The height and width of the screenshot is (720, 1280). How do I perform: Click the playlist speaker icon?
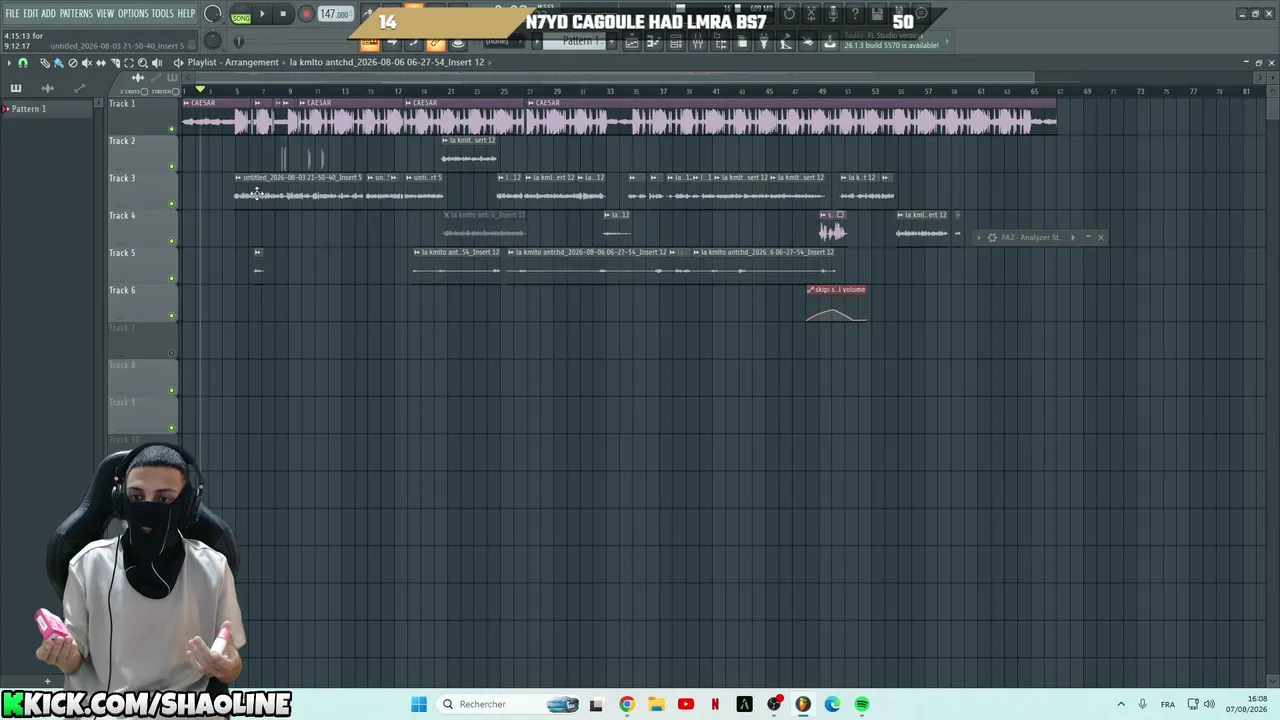(x=178, y=62)
